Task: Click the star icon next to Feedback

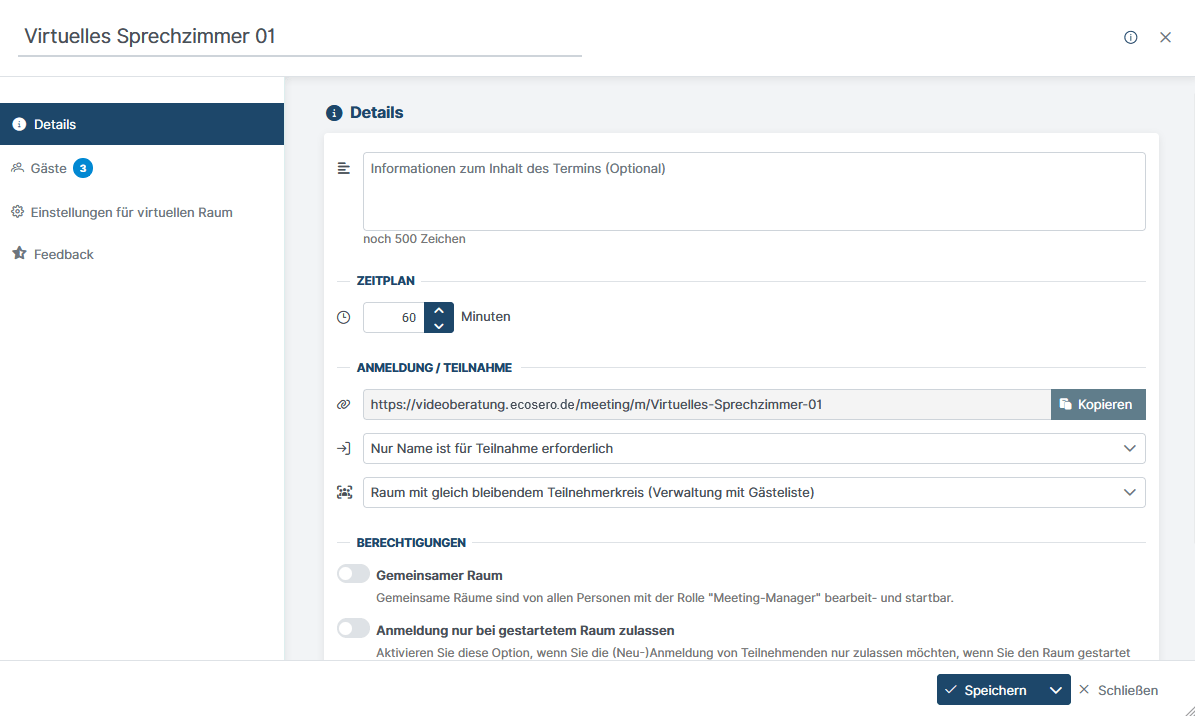Action: (16, 254)
